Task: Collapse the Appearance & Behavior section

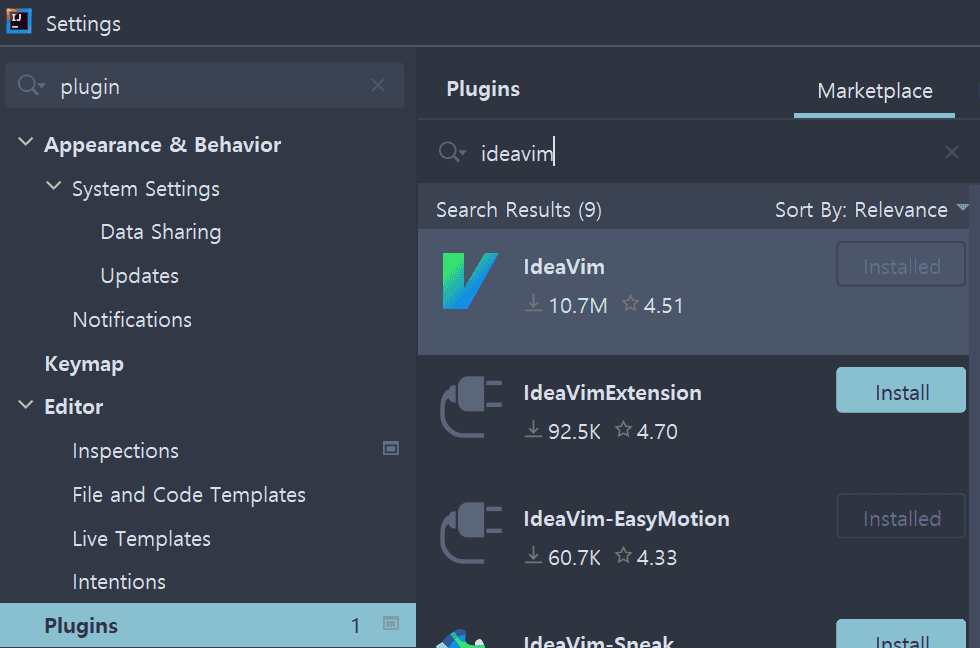Action: [x=26, y=142]
